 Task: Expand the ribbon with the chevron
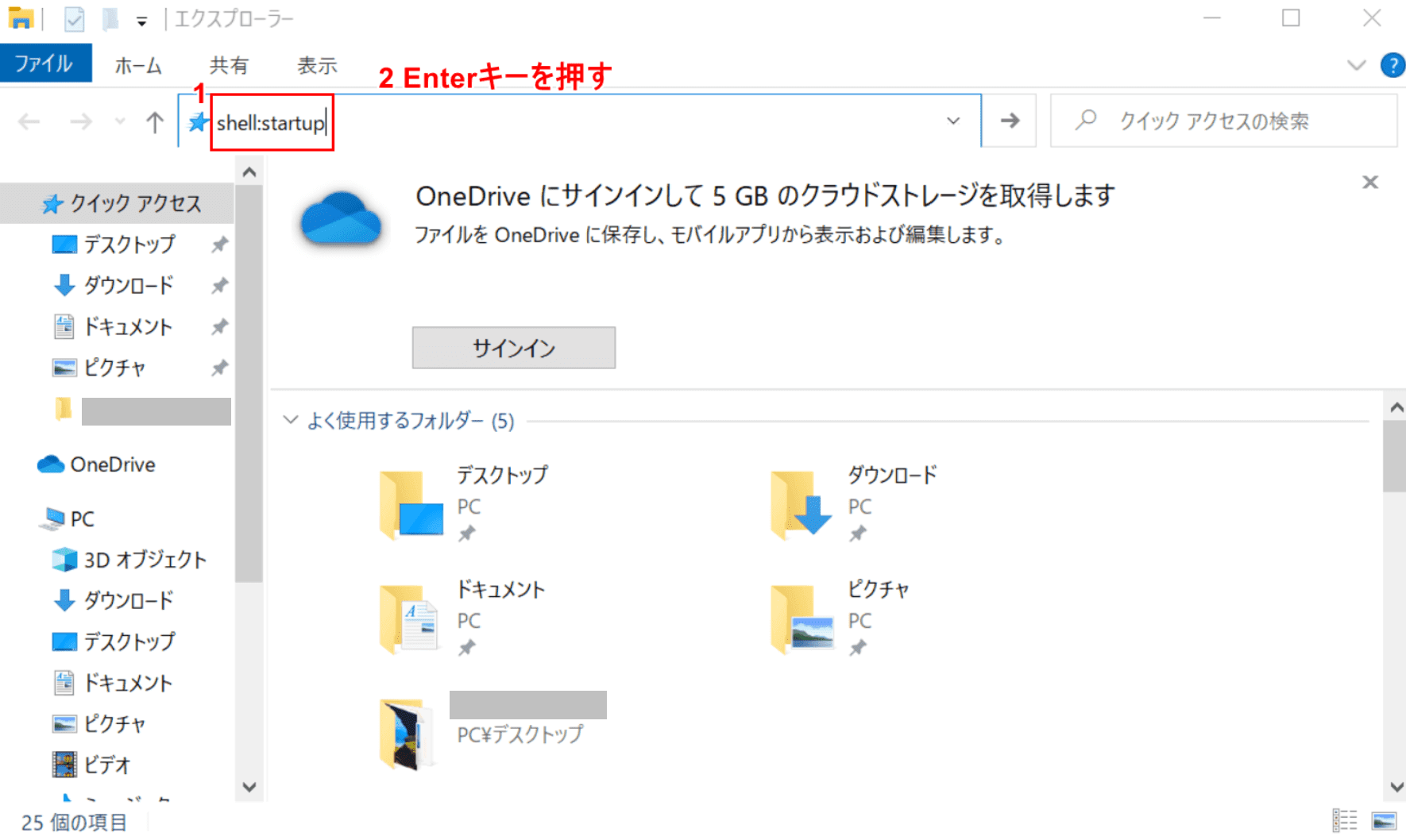(x=1357, y=65)
